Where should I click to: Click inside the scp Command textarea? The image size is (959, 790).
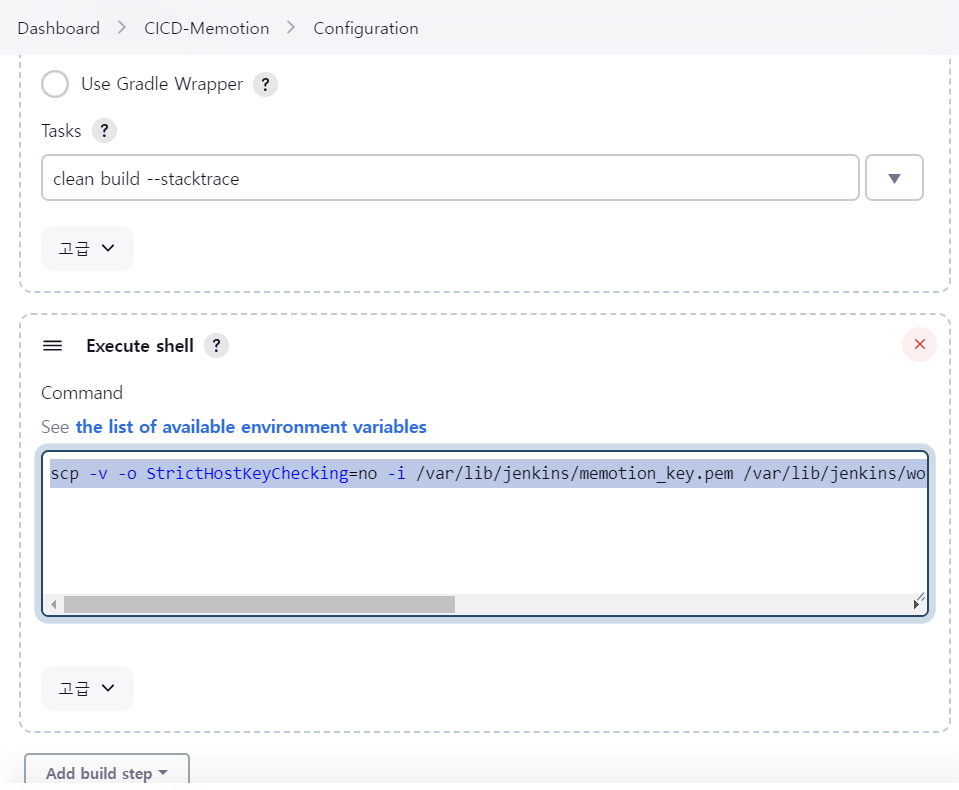point(485,531)
